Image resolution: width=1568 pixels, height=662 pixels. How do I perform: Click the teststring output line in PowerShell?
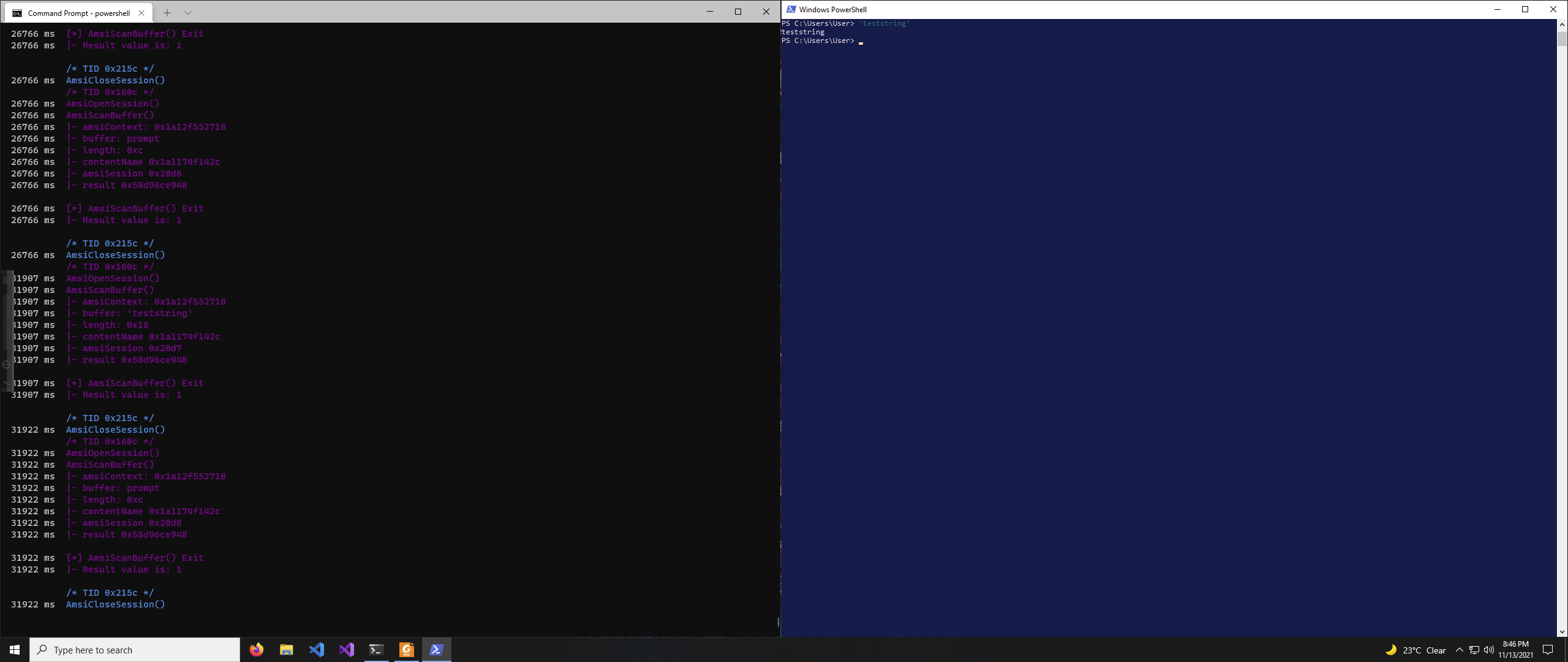pos(803,32)
